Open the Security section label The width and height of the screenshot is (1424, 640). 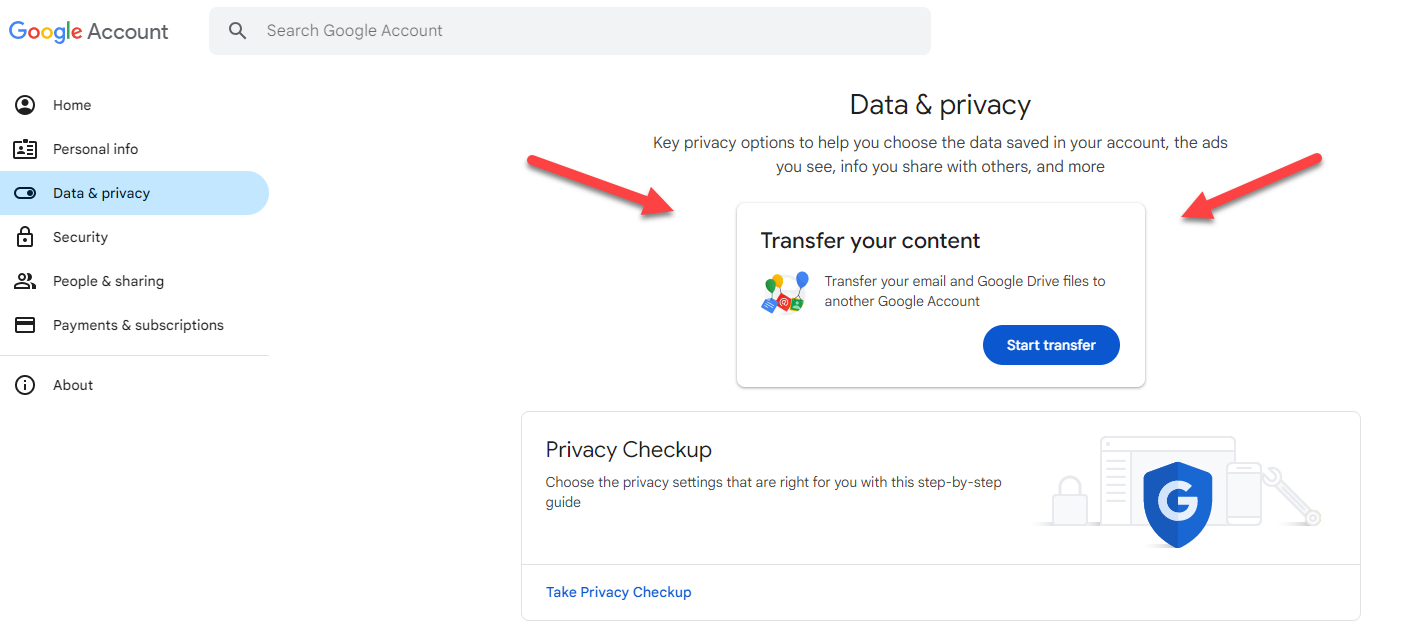[80, 237]
